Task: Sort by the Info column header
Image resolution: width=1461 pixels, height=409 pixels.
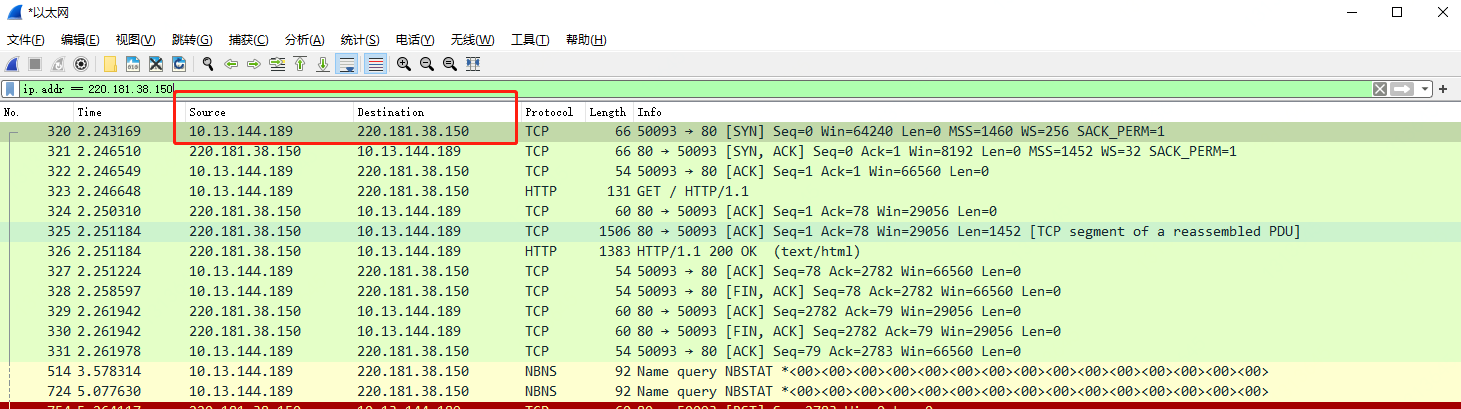Action: (x=1046, y=112)
